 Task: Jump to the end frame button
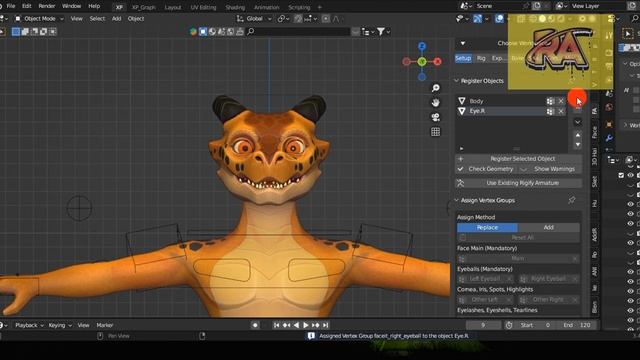click(325, 325)
